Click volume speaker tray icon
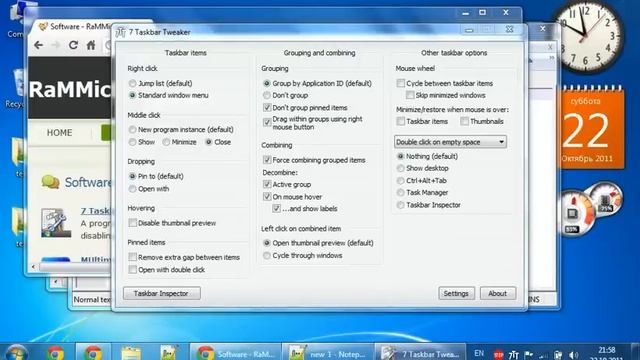The width and height of the screenshot is (640, 360). [x=573, y=355]
